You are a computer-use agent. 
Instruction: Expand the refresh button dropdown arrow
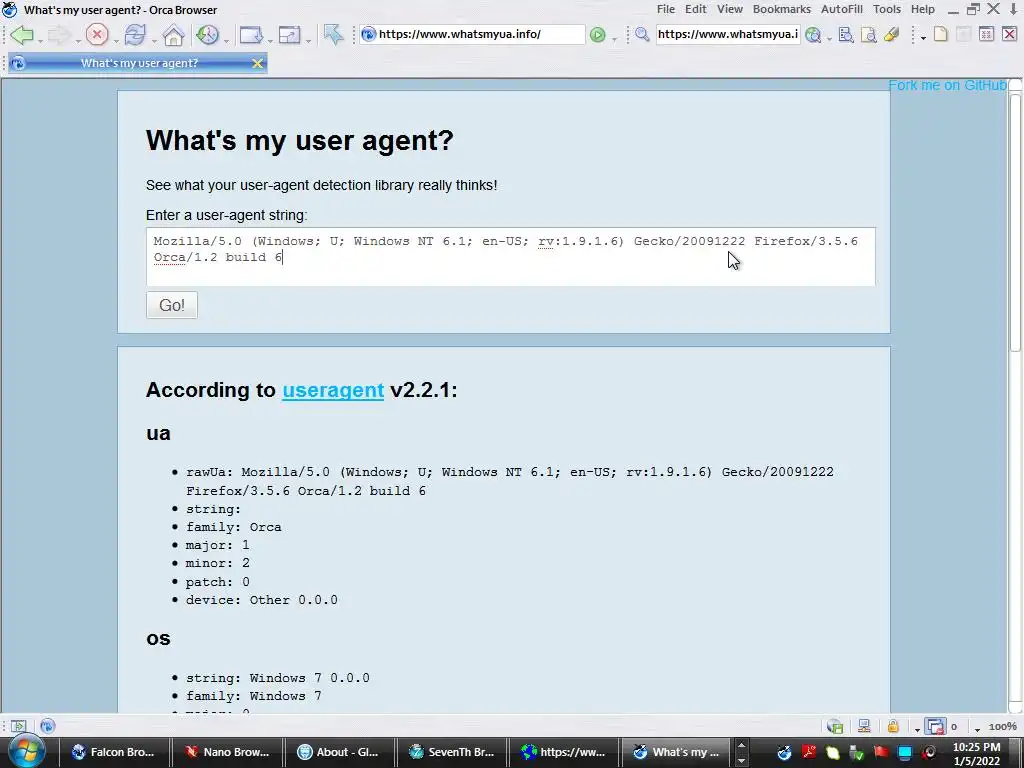coord(153,40)
